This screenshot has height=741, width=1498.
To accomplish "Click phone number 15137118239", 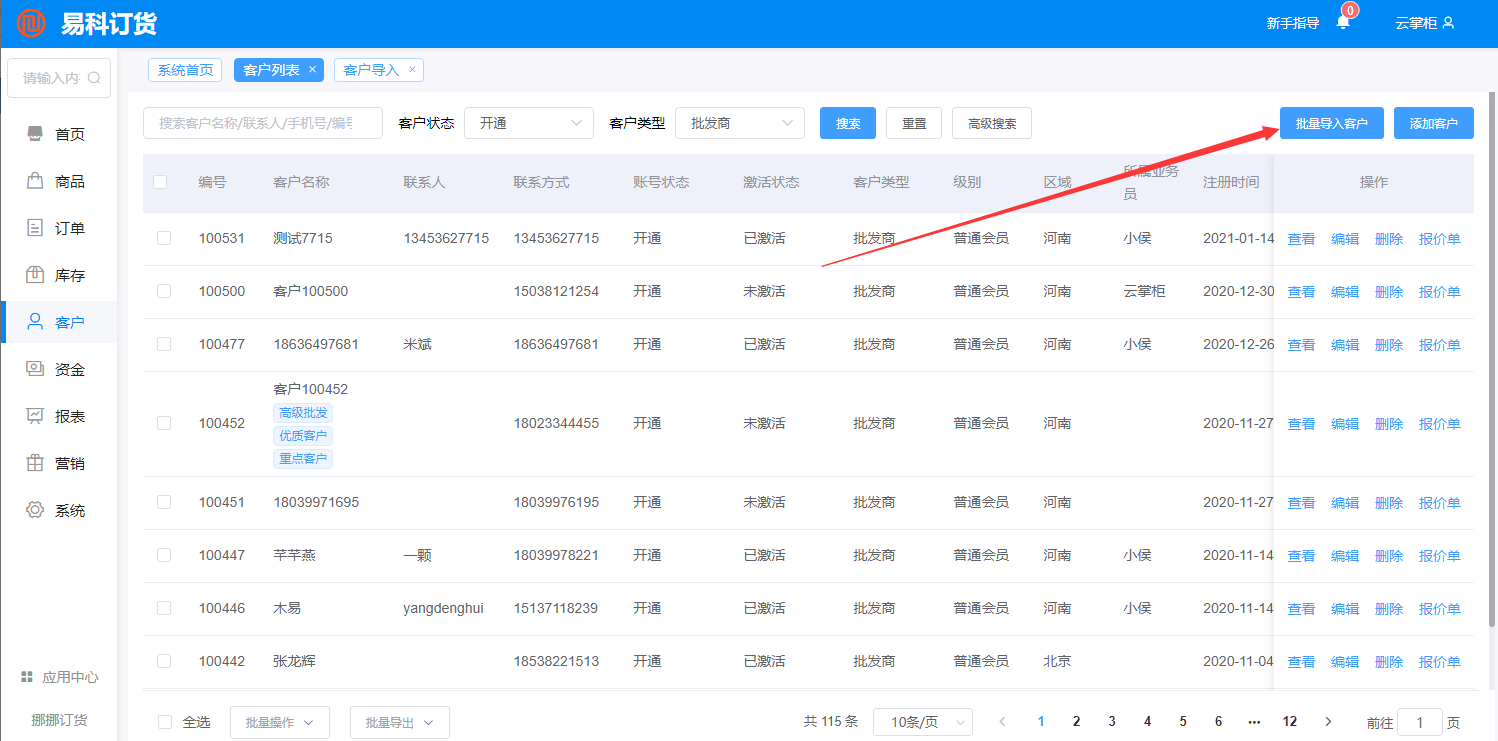I will tap(556, 608).
